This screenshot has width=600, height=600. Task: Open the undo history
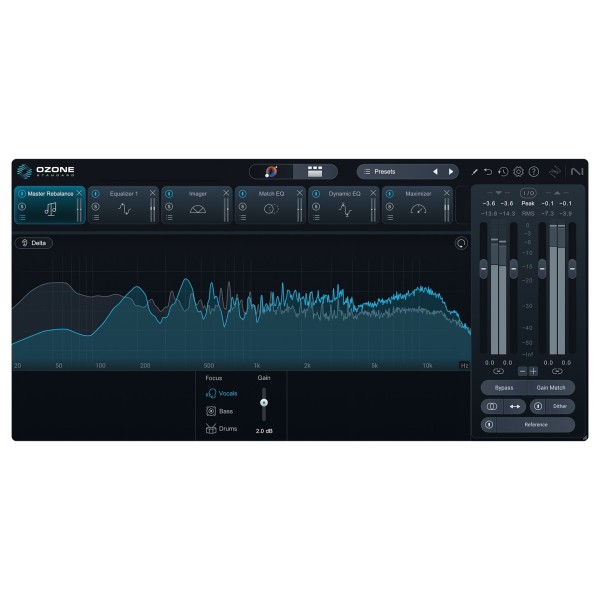tap(503, 172)
